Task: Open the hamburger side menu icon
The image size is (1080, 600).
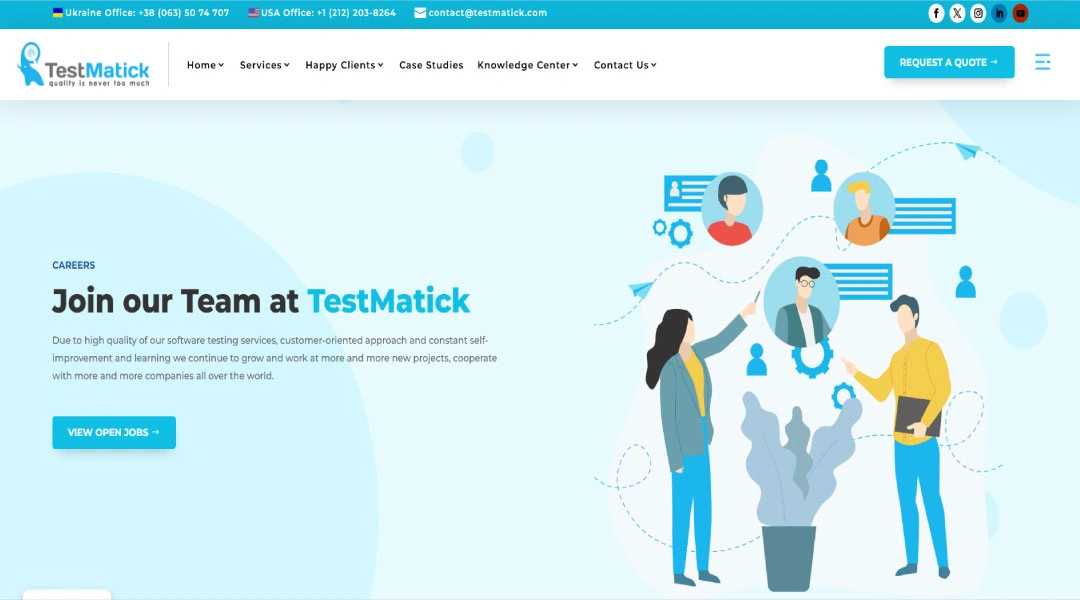Action: coord(1042,62)
